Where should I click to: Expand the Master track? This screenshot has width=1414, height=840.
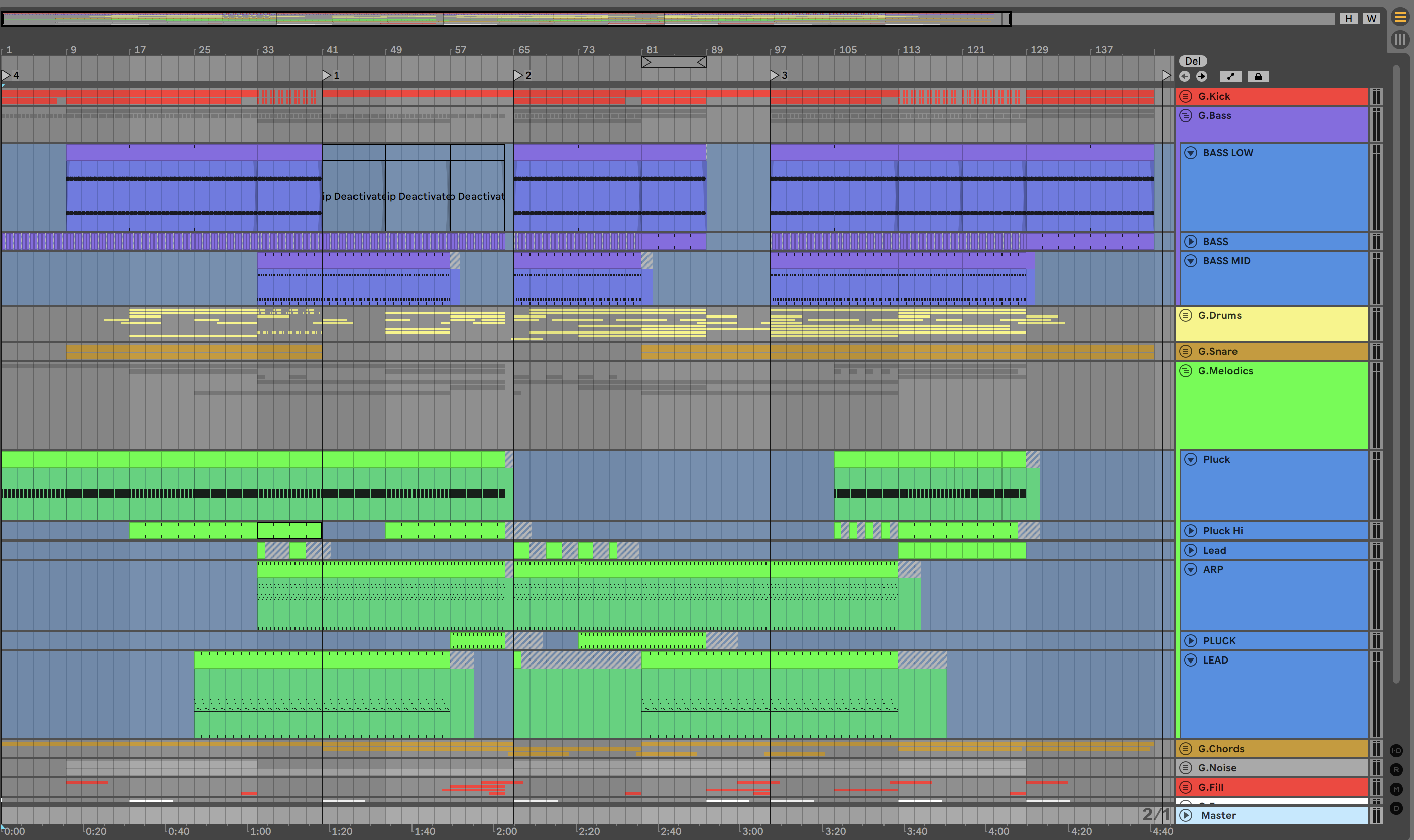1186,815
